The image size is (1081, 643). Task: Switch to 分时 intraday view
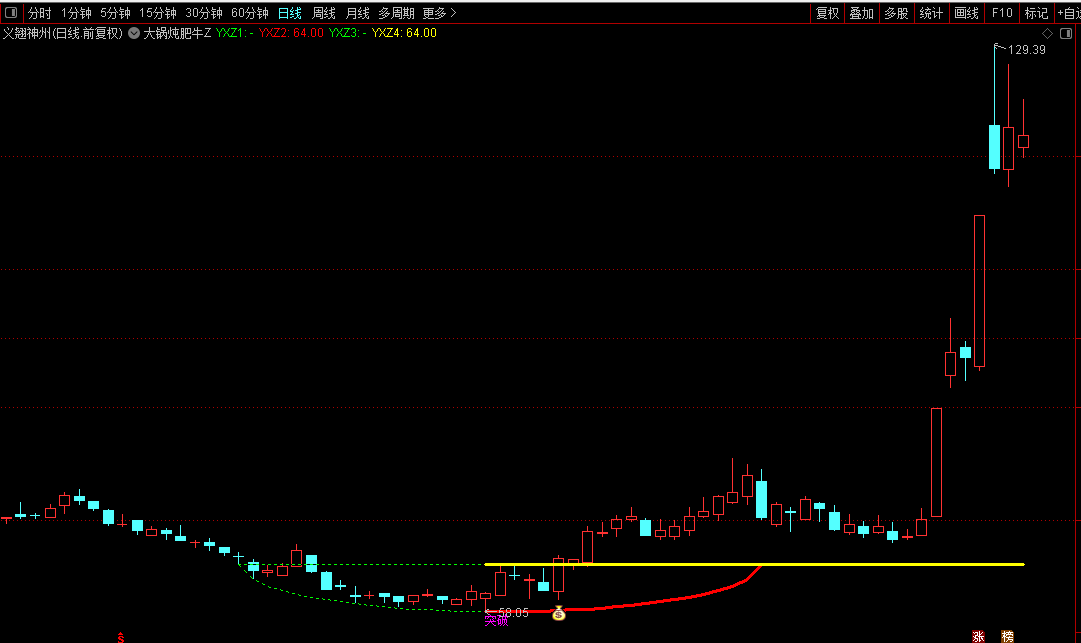(x=40, y=13)
